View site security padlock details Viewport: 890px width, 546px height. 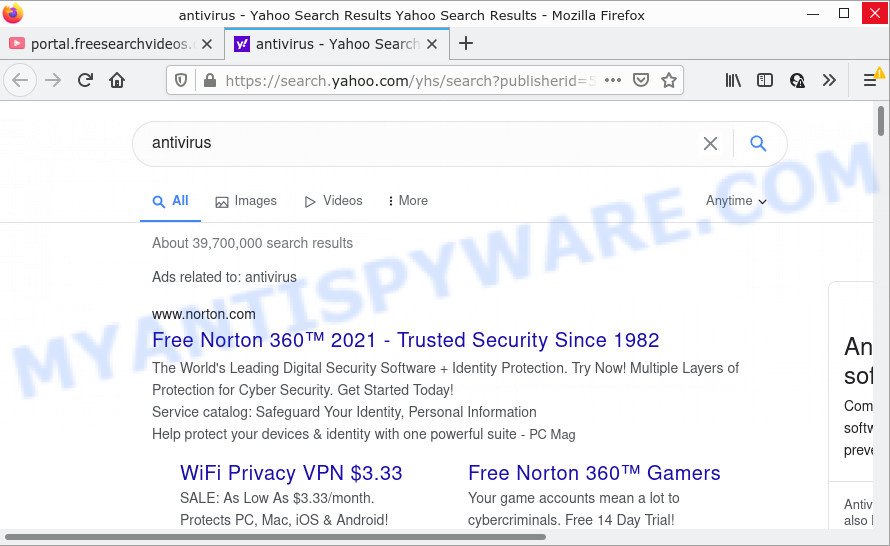pos(209,81)
